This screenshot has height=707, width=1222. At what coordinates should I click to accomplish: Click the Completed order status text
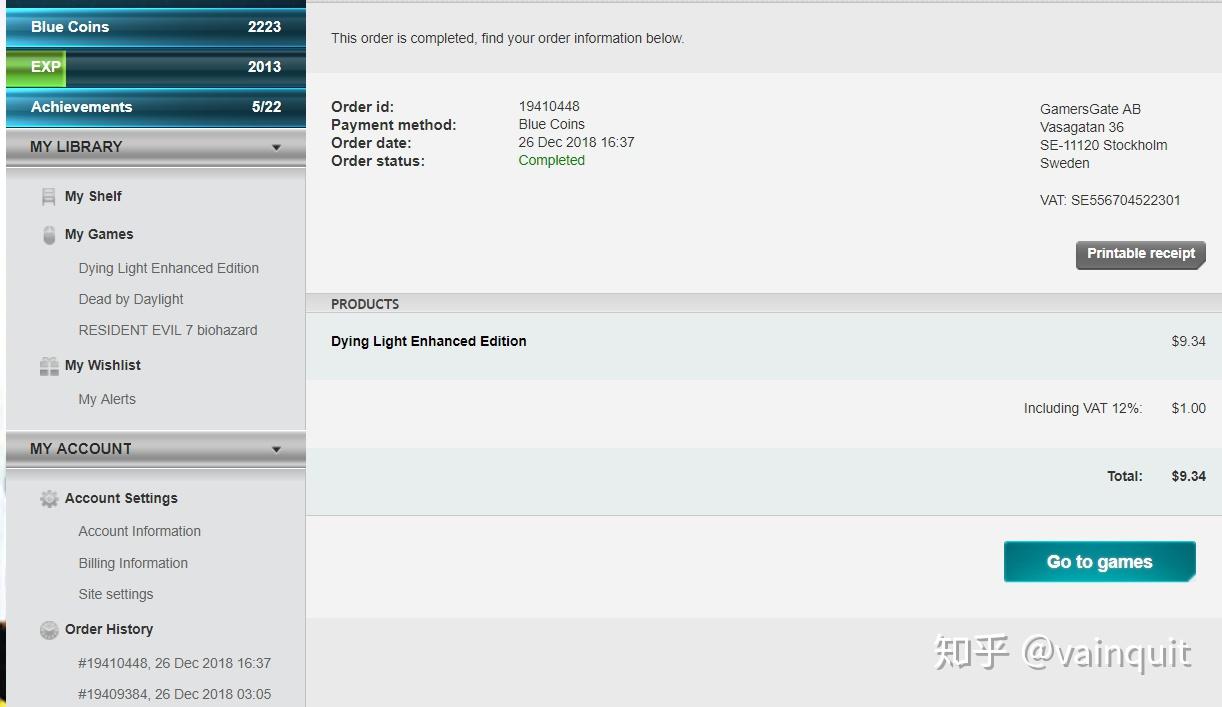coord(552,160)
